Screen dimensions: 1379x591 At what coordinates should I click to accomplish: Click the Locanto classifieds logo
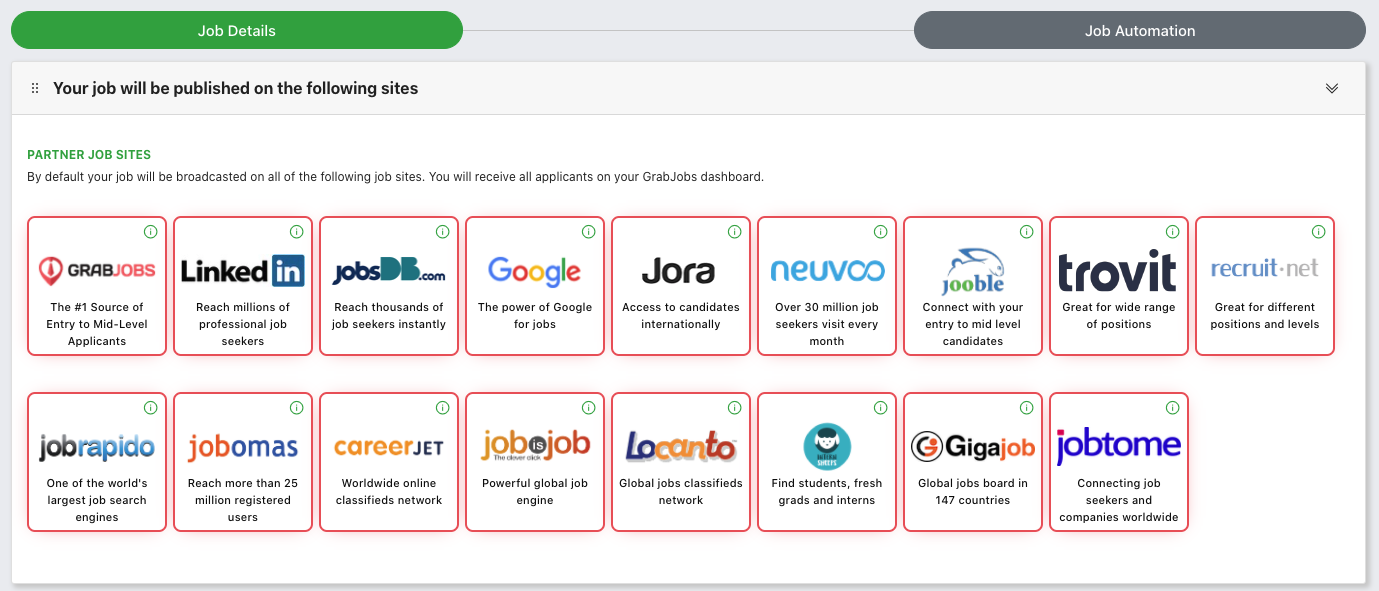tap(680, 446)
